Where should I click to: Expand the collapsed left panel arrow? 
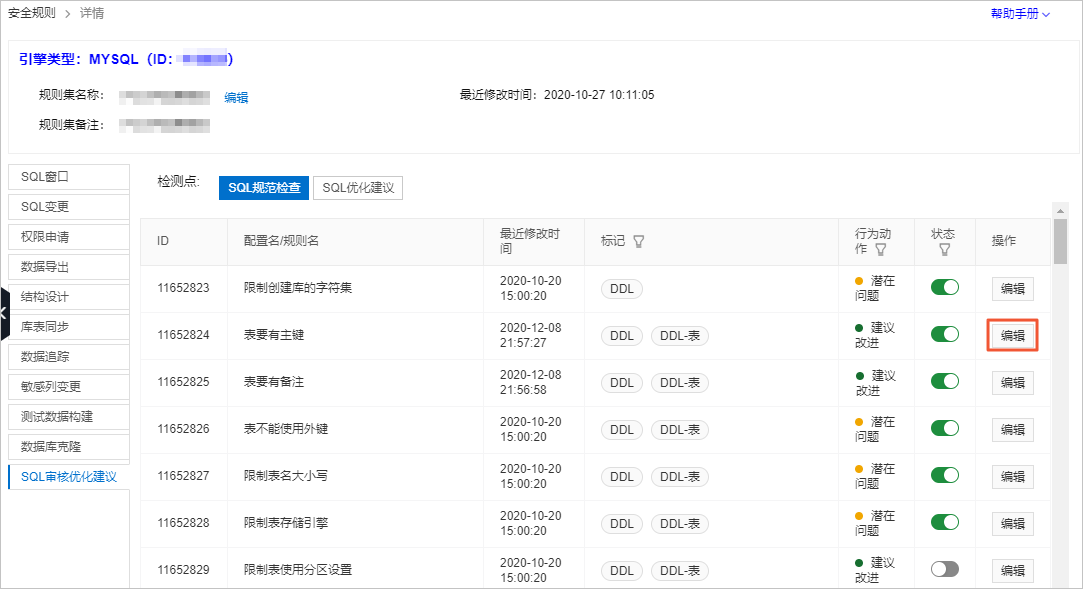[4, 313]
